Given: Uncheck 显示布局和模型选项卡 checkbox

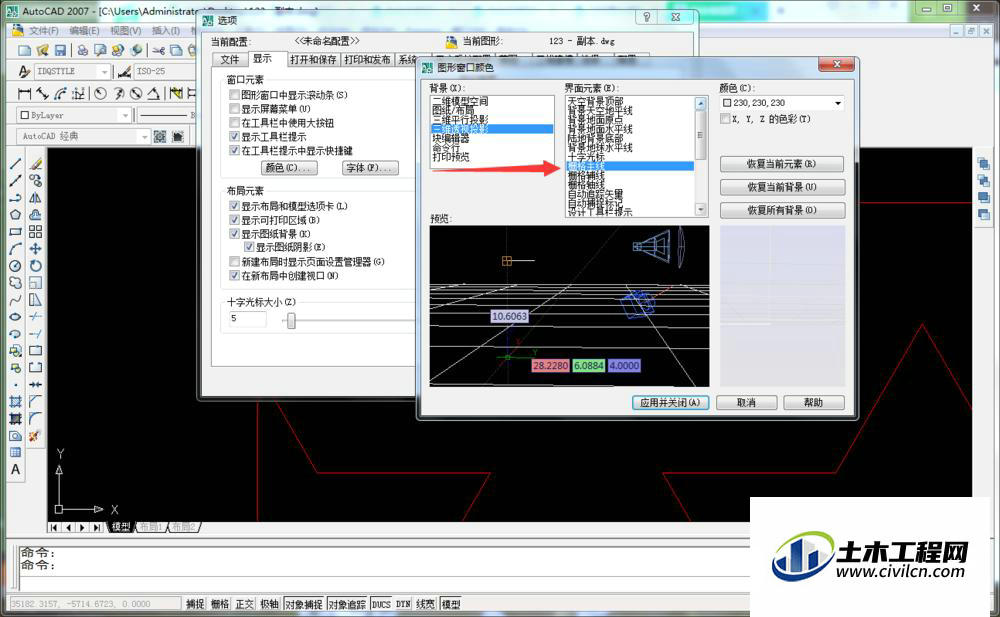Looking at the screenshot, I should point(235,206).
